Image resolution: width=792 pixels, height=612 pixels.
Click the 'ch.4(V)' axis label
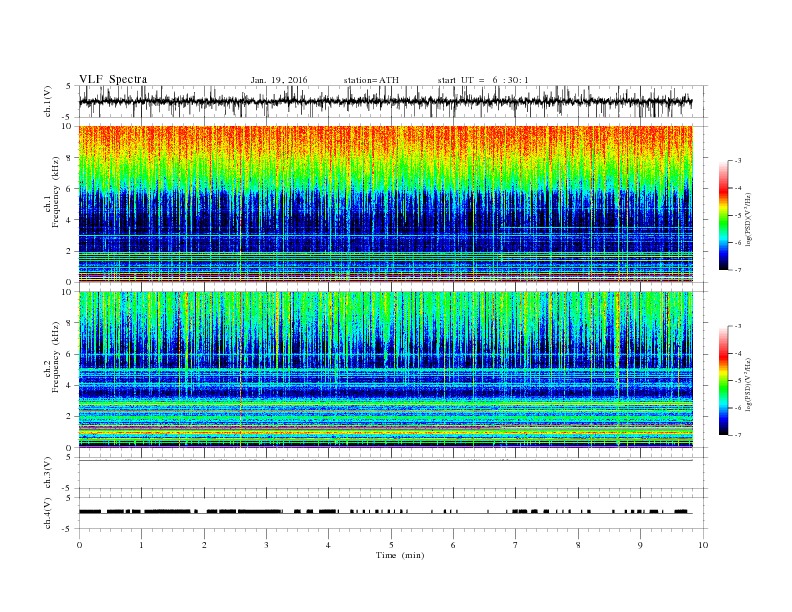[48, 513]
